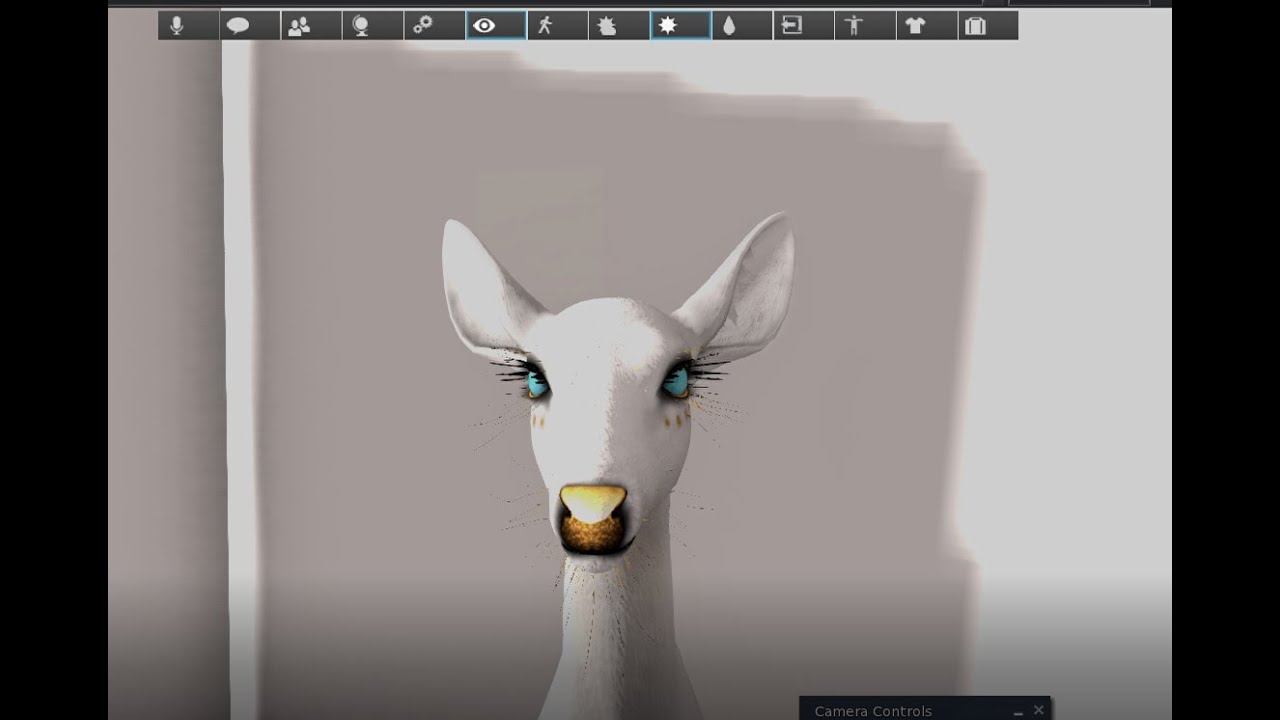Open the chat speech bubble

click(x=249, y=26)
